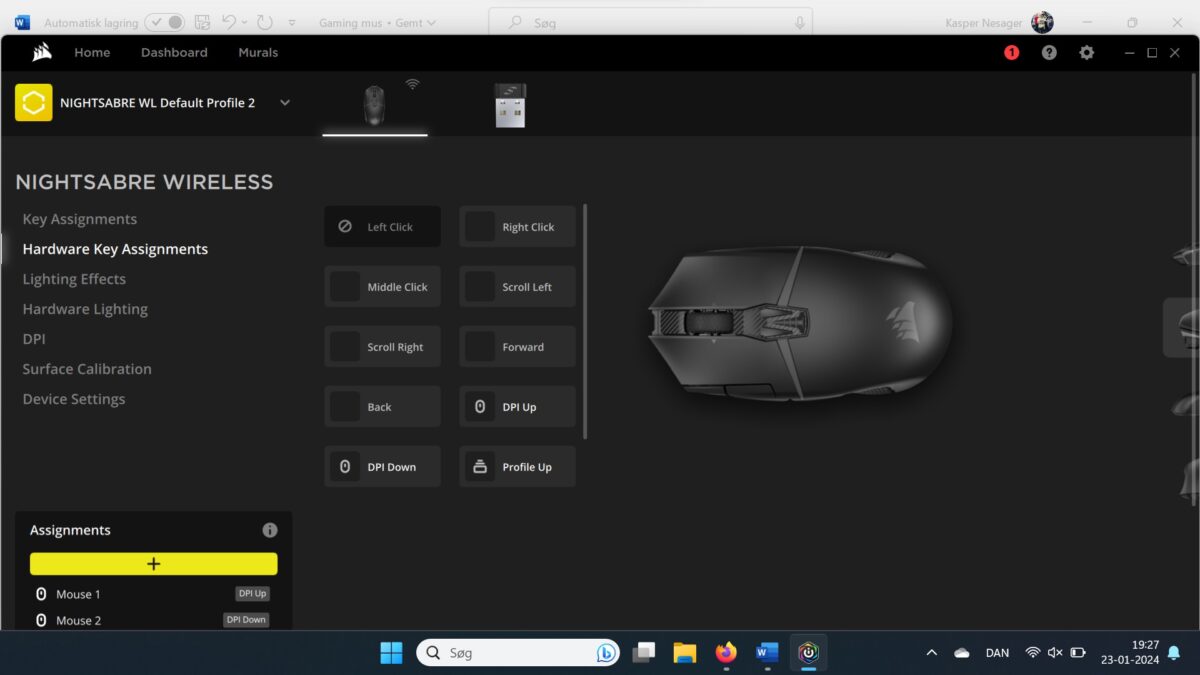Image resolution: width=1200 pixels, height=675 pixels.
Task: Click Redo arrow in Word title bar
Action: pos(264,22)
